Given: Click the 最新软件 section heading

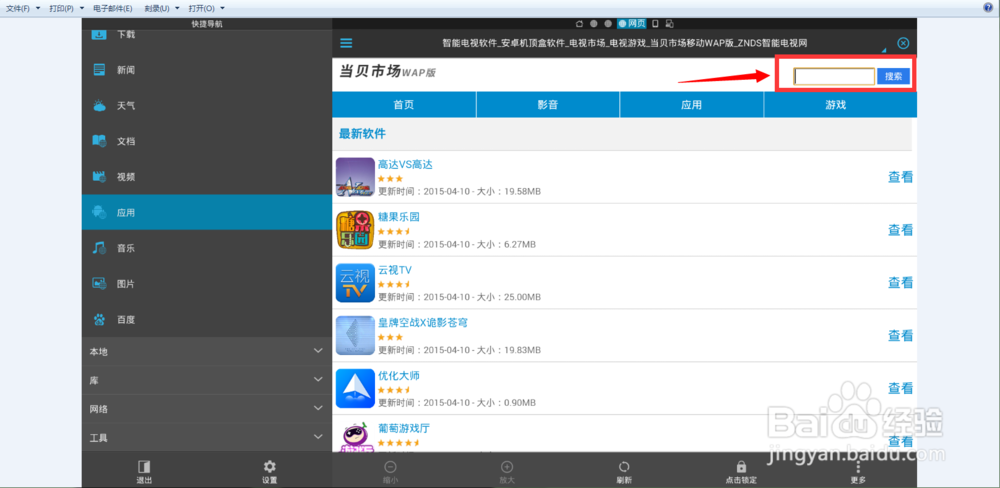Looking at the screenshot, I should click(362, 135).
